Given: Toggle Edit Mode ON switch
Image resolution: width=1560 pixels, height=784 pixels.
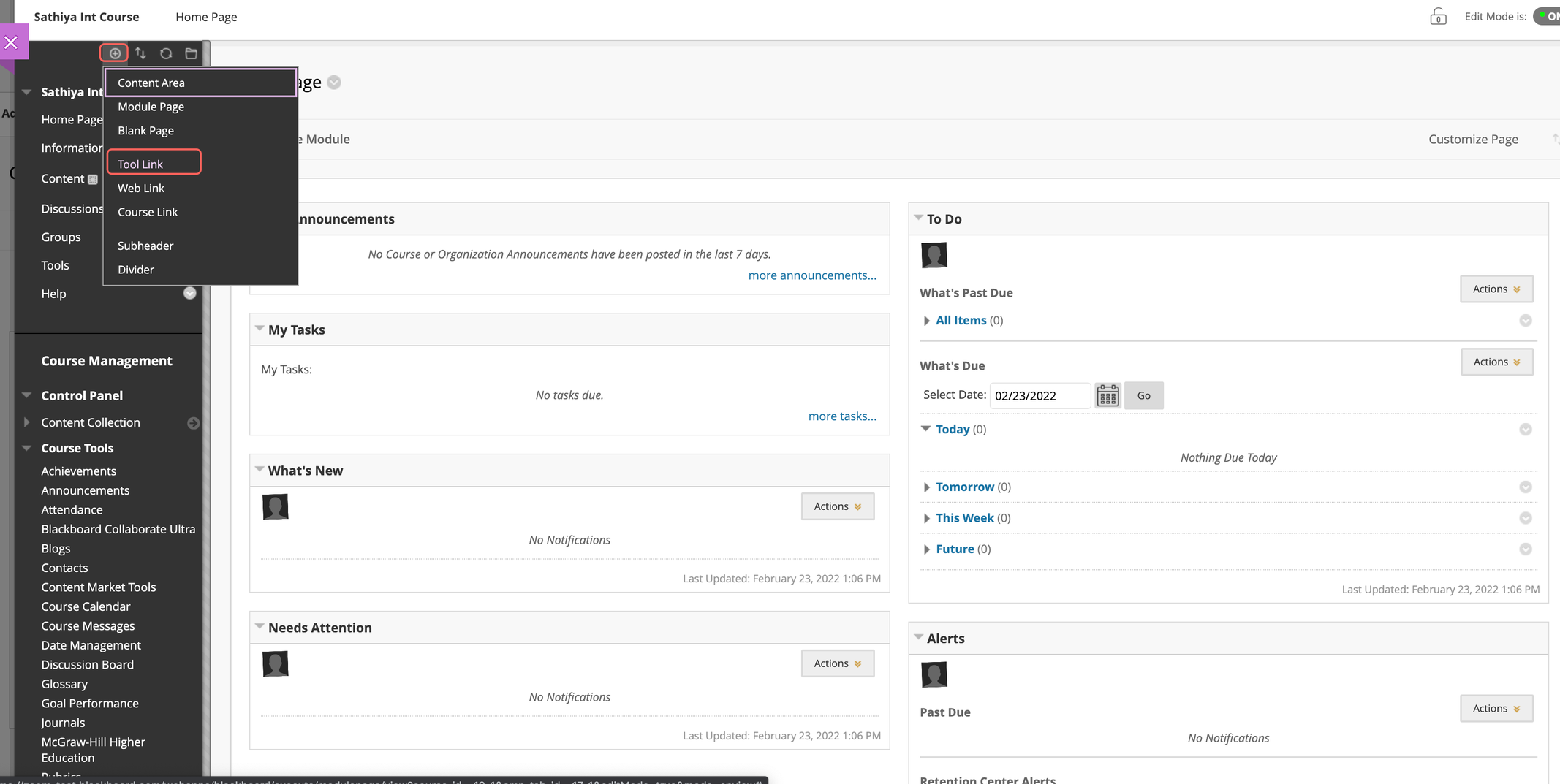Looking at the screenshot, I should click(x=1547, y=16).
